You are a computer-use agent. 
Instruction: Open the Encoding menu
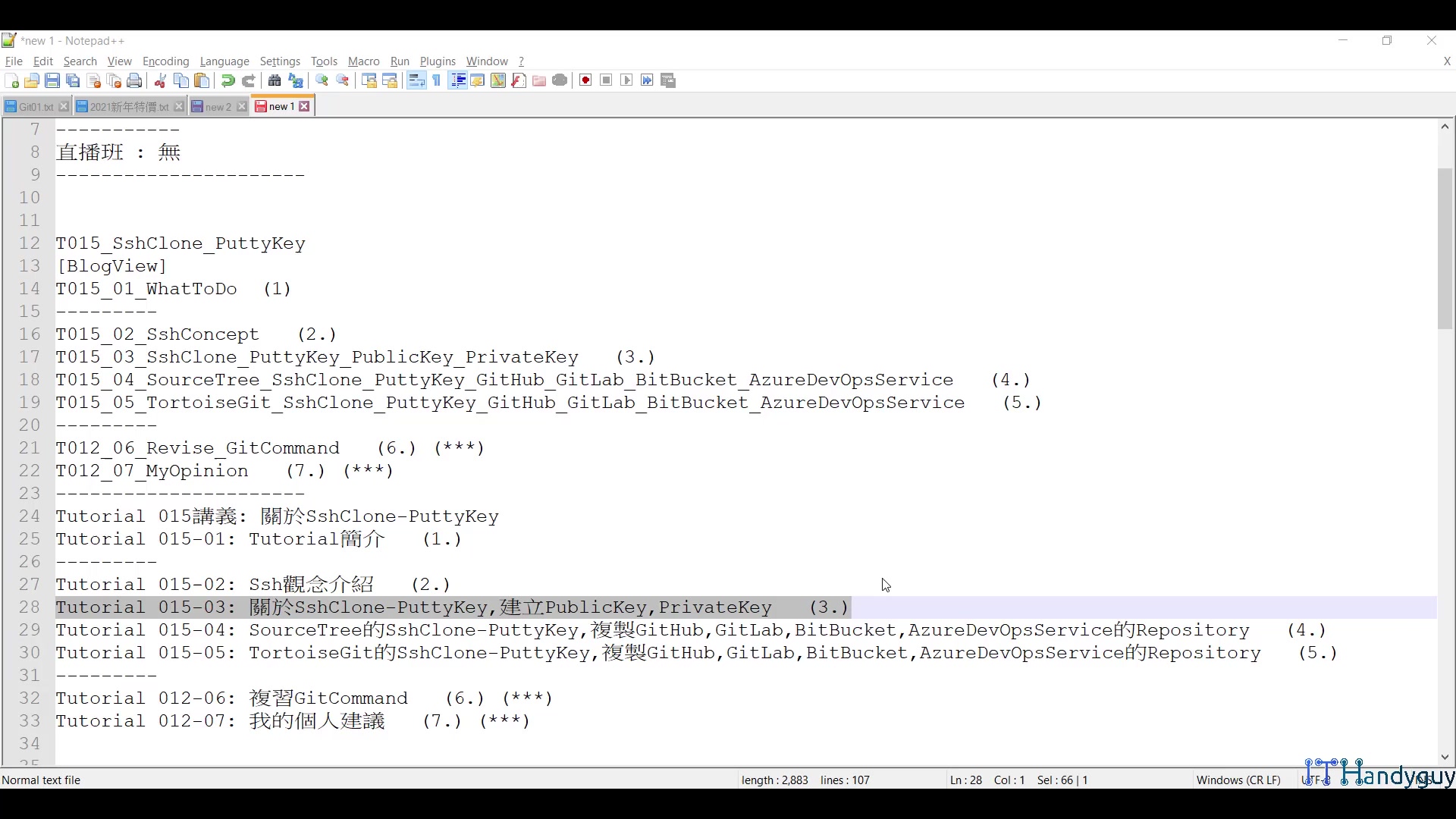coord(165,61)
